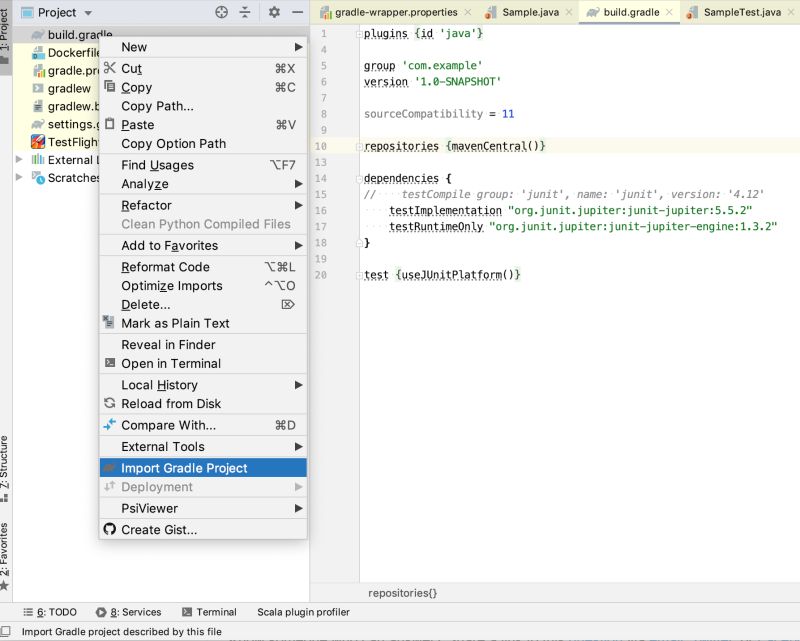Click the Compare With context menu scissors-adjacent icon
Viewport: 800px width, 641px height.
coord(108,427)
